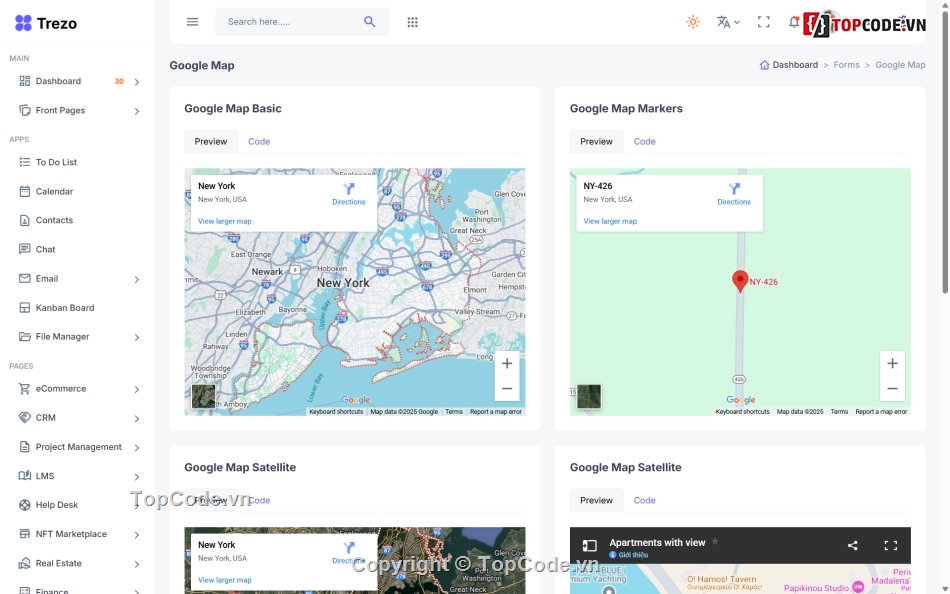Click View larger map in NY-426 card
The width and height of the screenshot is (950, 594).
pos(610,221)
